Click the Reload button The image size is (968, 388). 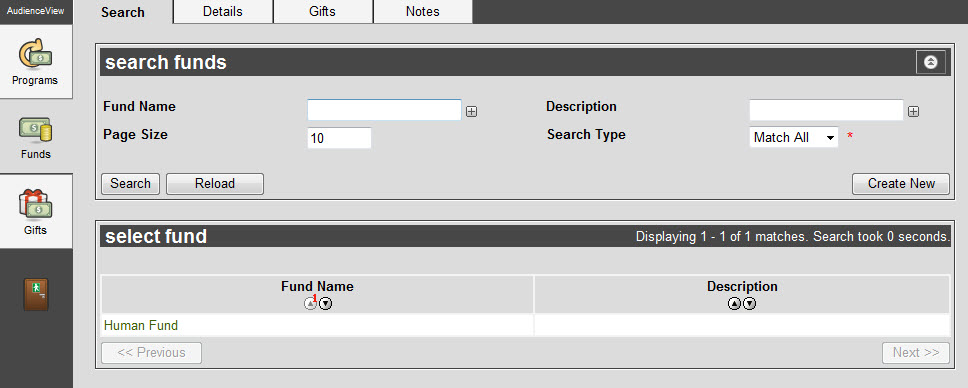coord(215,183)
